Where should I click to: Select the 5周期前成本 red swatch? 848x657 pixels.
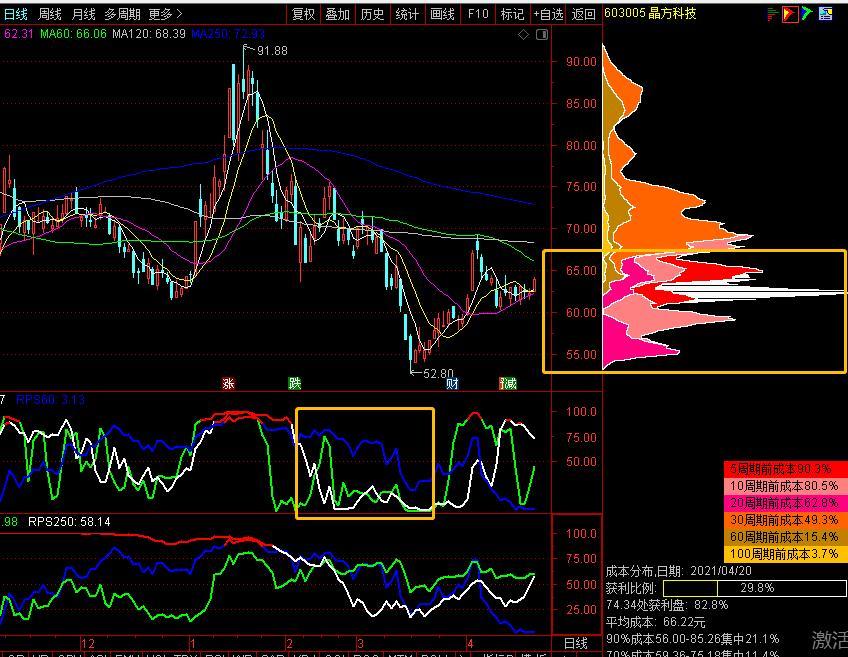[785, 469]
